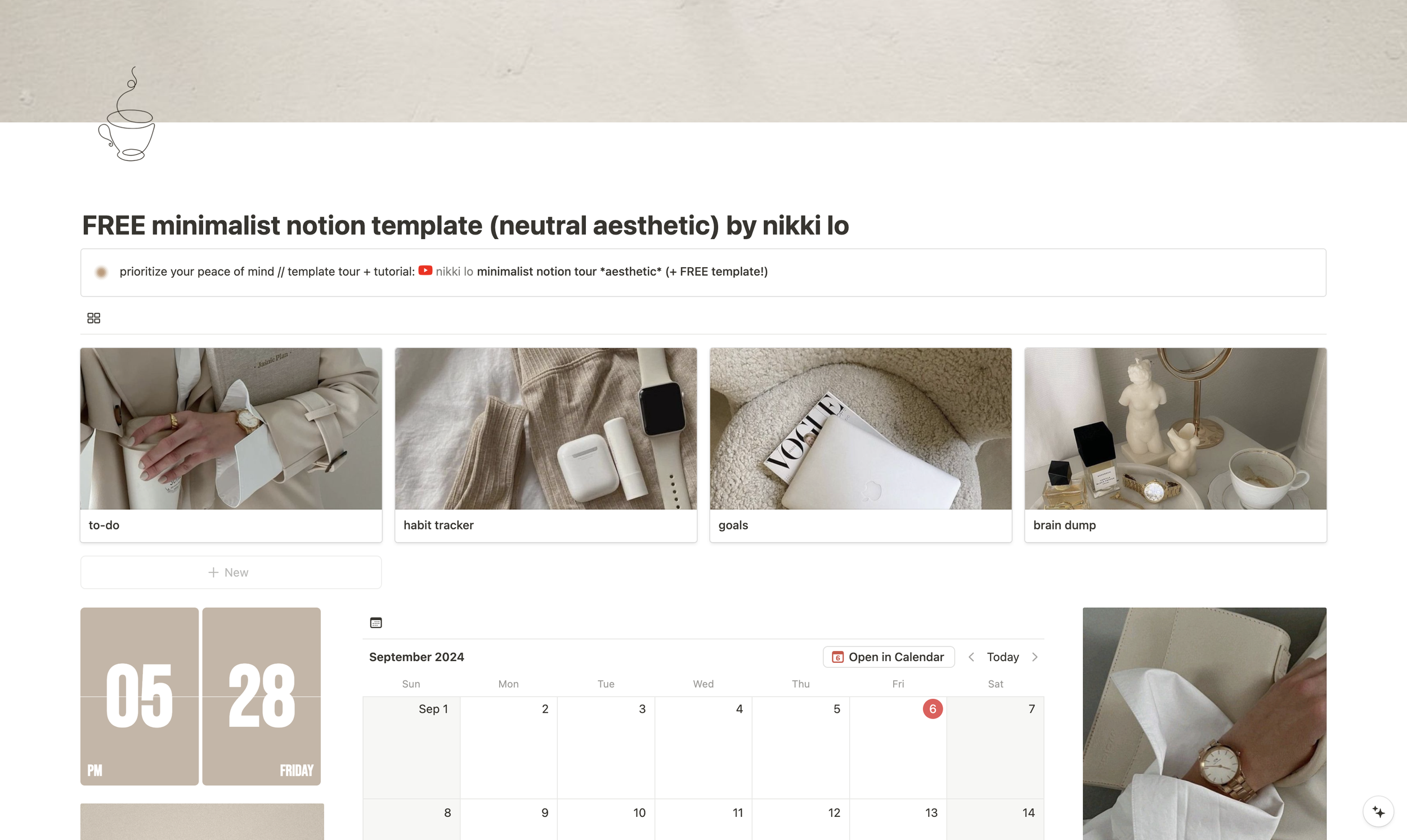Viewport: 1407px width, 840px height.
Task: Click the YouTube icon in the callout
Action: (x=425, y=271)
